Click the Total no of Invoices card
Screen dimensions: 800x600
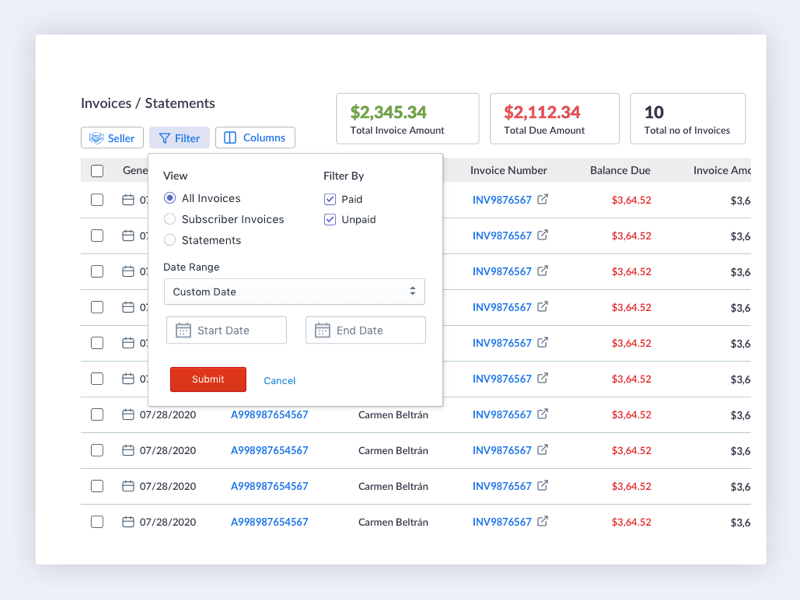pyautogui.click(x=688, y=118)
